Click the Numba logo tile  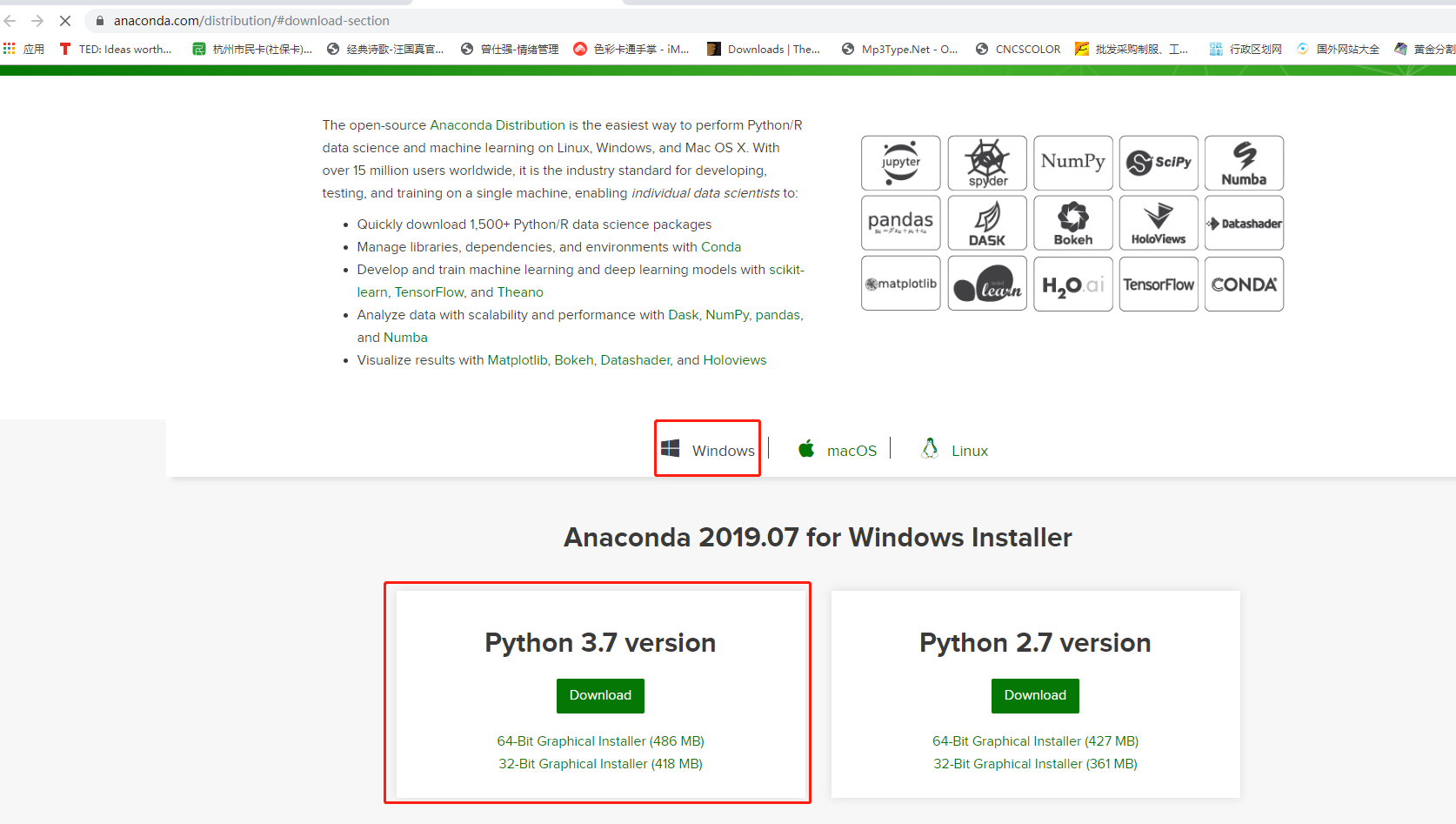coord(1244,163)
